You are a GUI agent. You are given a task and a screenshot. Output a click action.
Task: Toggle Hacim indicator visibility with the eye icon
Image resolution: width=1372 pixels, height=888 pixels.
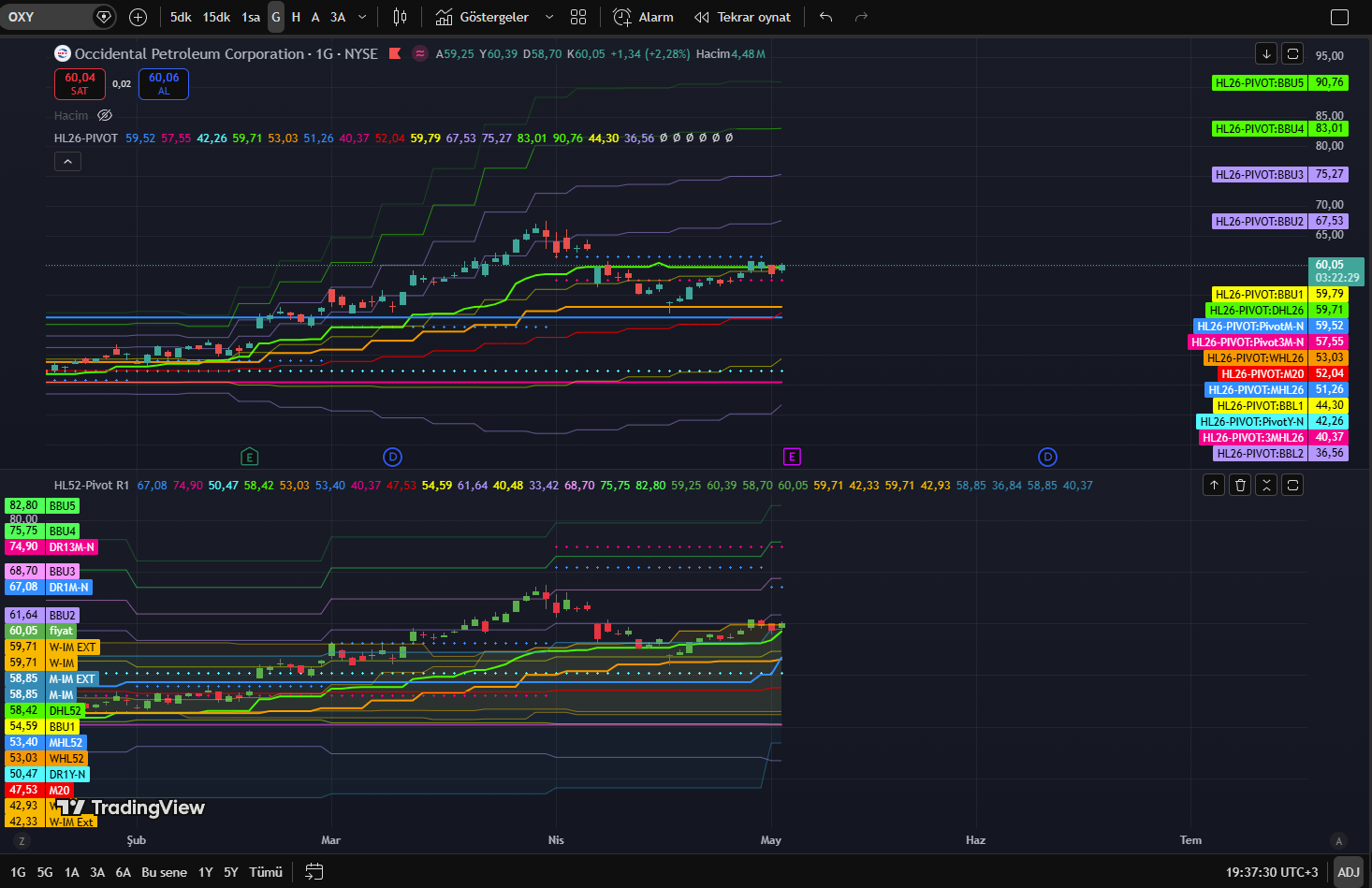pos(105,115)
